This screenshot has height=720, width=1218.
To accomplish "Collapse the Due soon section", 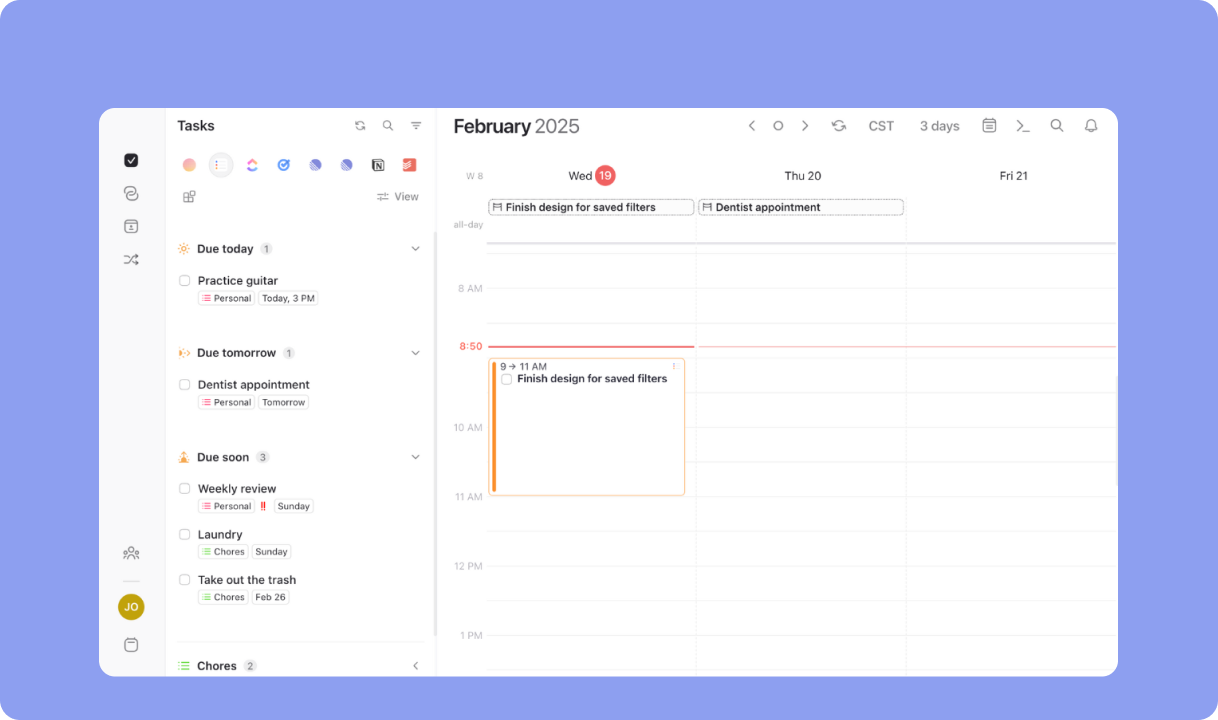I will [415, 457].
